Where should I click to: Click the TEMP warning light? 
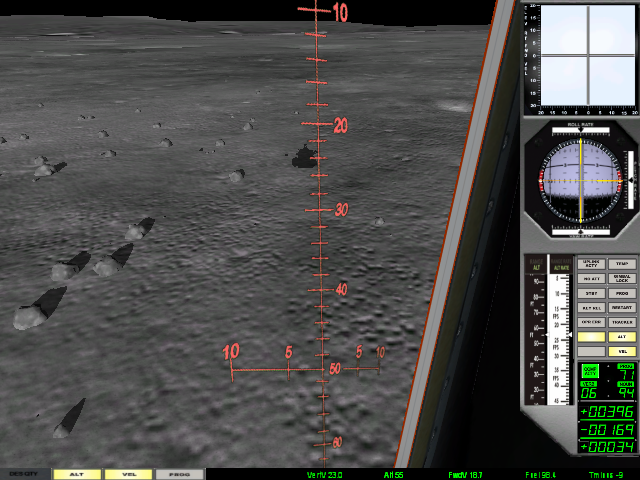622,264
